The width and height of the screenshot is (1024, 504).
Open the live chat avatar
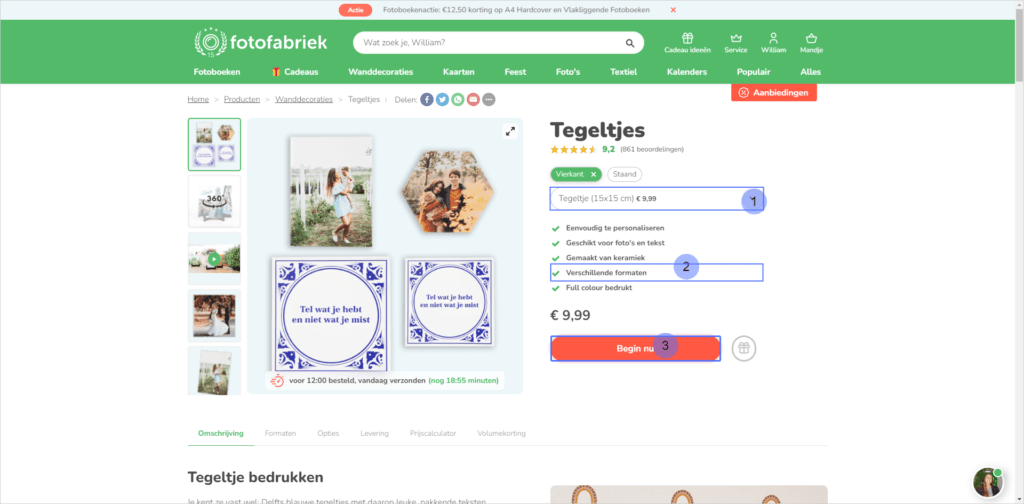coord(987,483)
